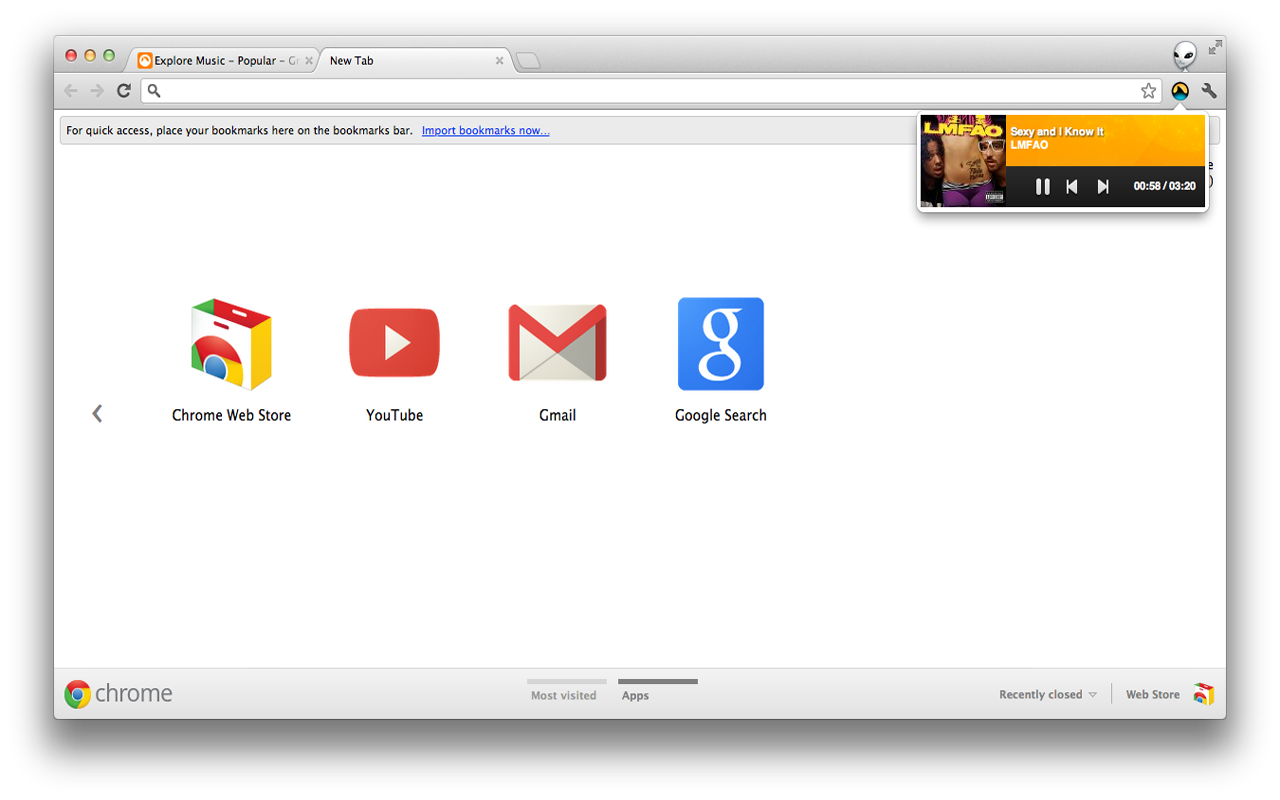Open the Gmail app icon

pos(557,343)
